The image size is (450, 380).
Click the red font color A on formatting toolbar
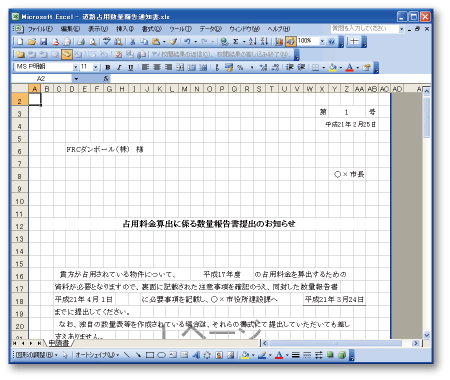[x=349, y=68]
